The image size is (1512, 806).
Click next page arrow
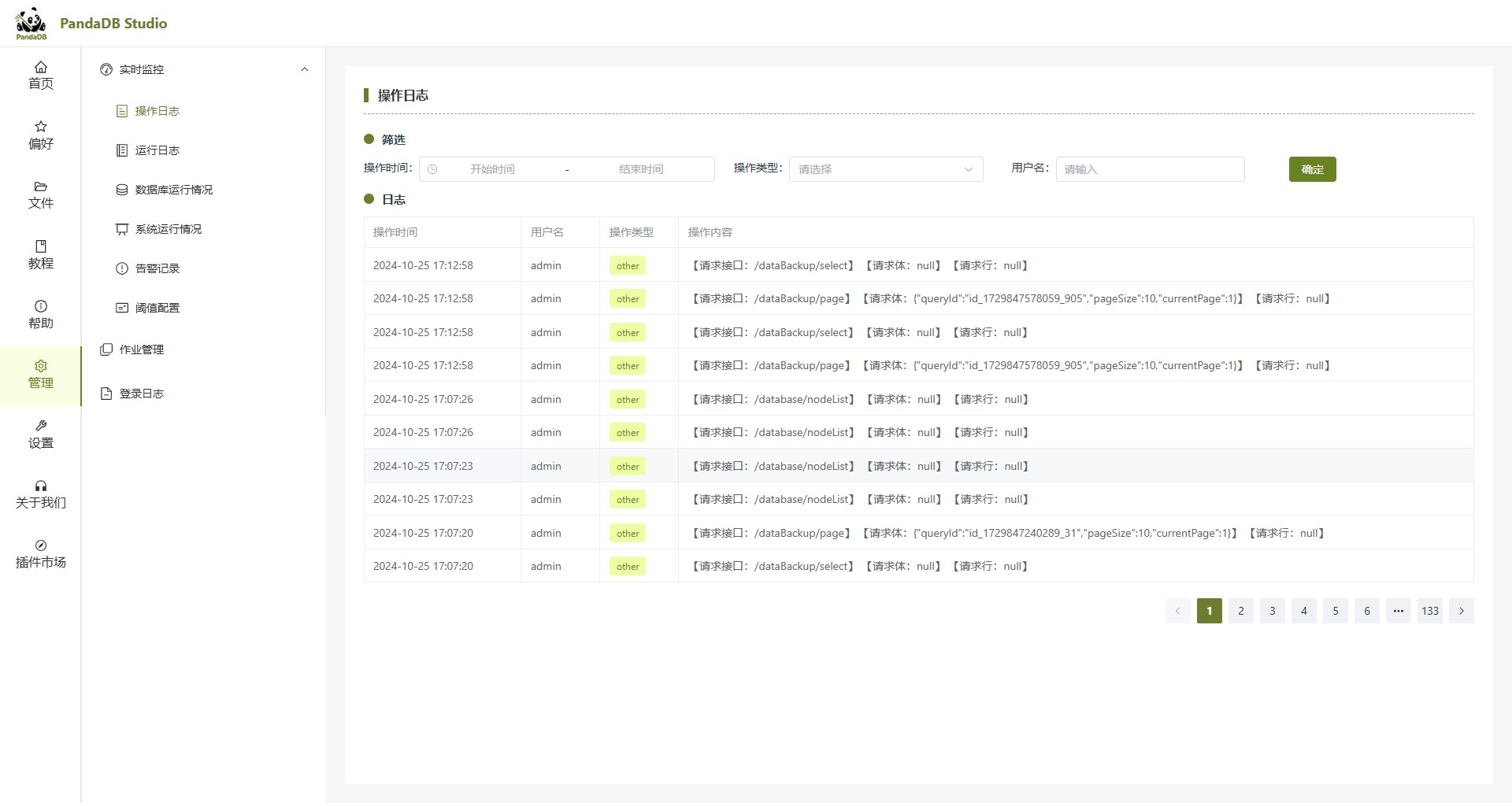point(1462,611)
